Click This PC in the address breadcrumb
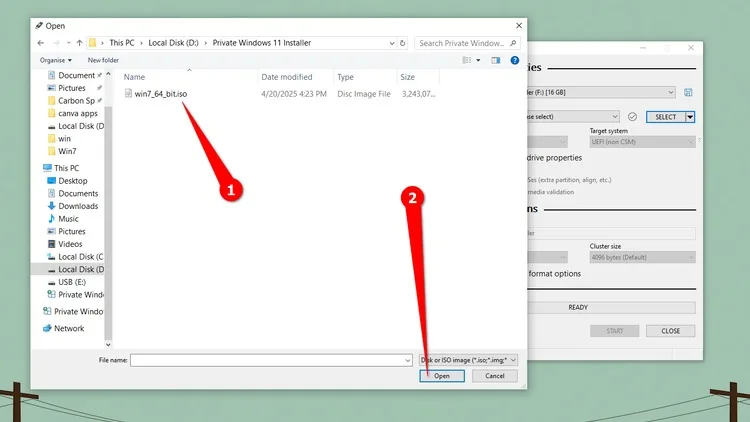750x422 pixels. 122,43
